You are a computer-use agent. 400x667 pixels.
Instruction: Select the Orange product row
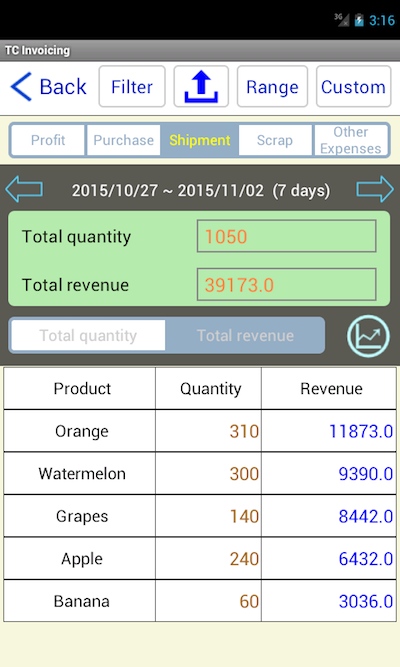(x=200, y=431)
